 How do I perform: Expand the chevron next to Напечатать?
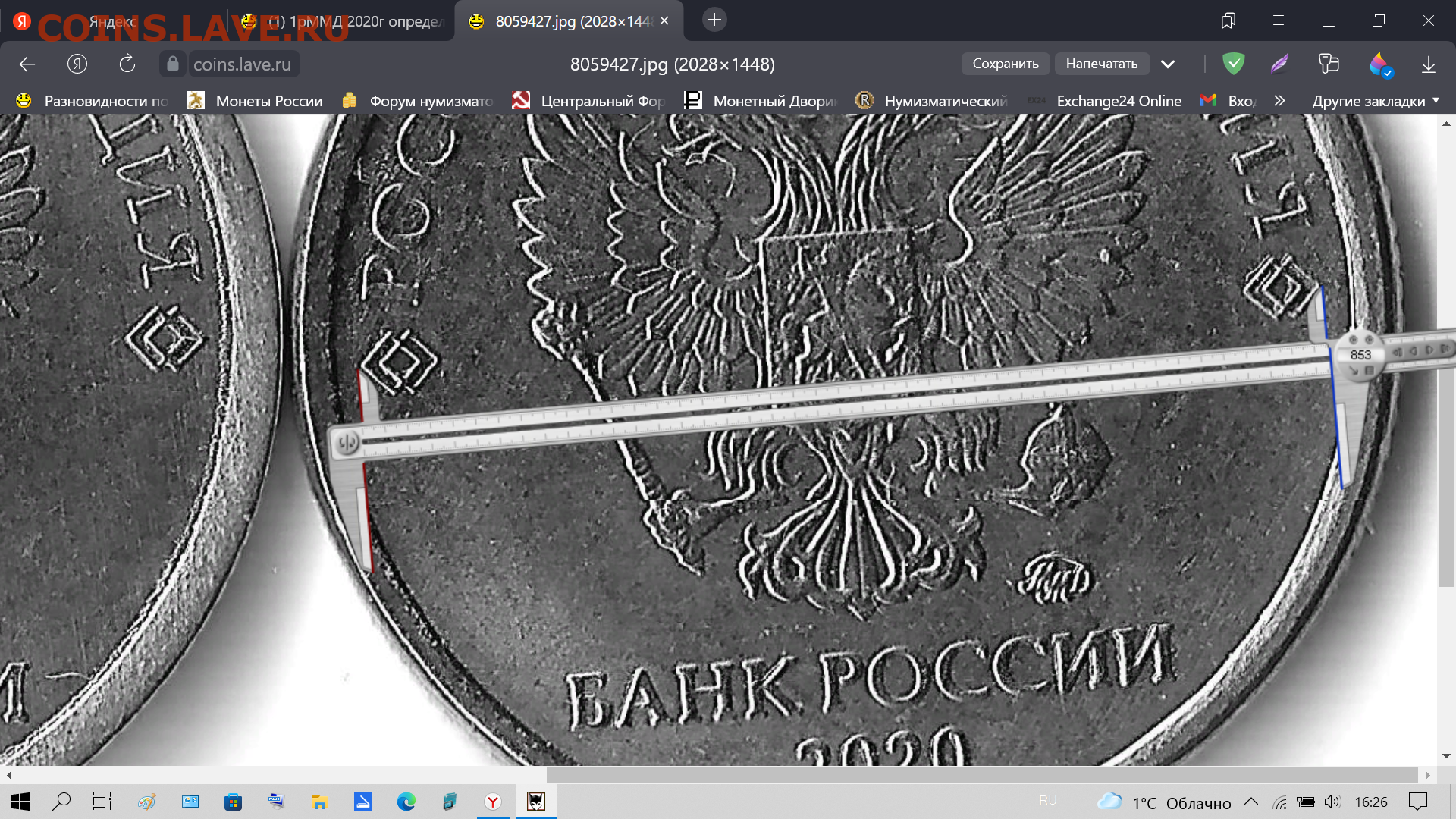(x=1168, y=64)
